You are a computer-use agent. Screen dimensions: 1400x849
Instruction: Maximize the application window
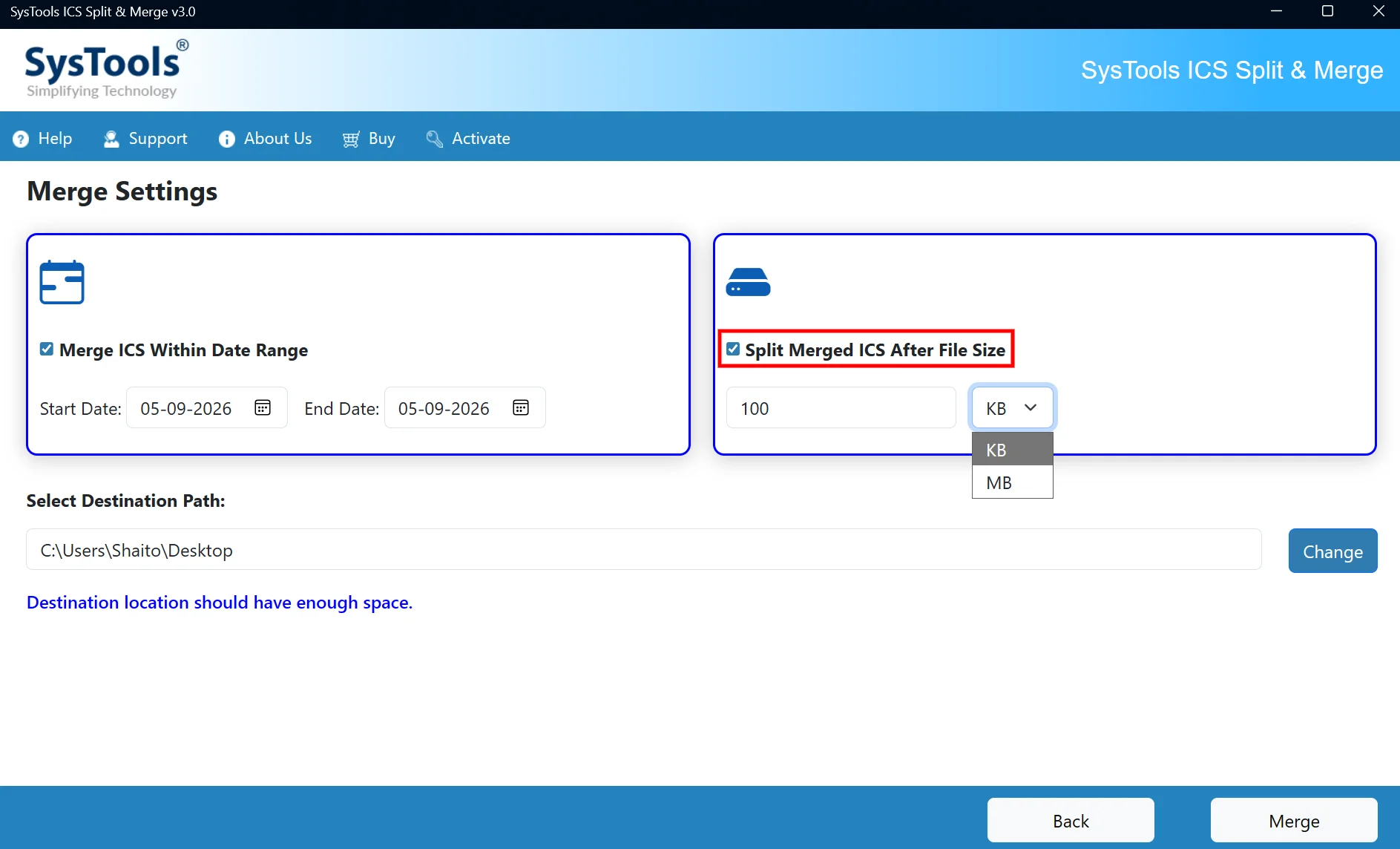coord(1327,11)
